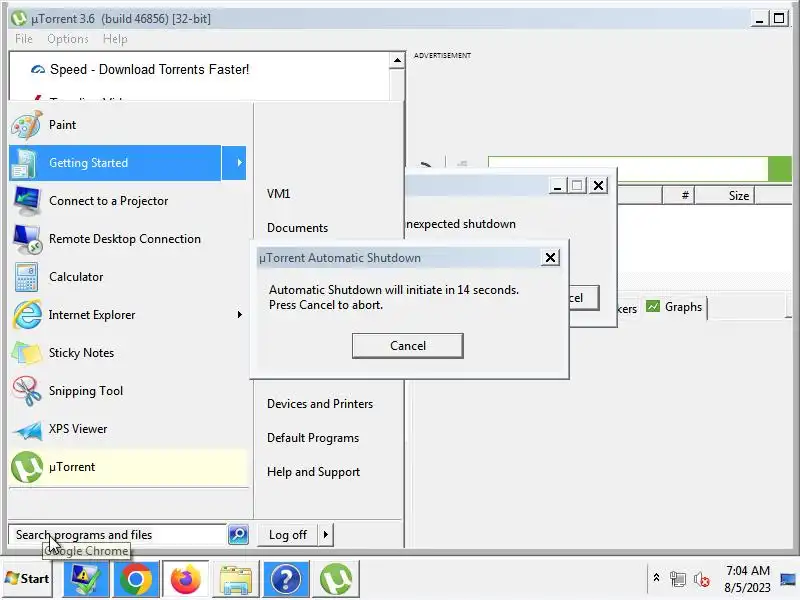Open Paint from the Start menu
Image resolution: width=800 pixels, height=600 pixels.
[x=128, y=125]
